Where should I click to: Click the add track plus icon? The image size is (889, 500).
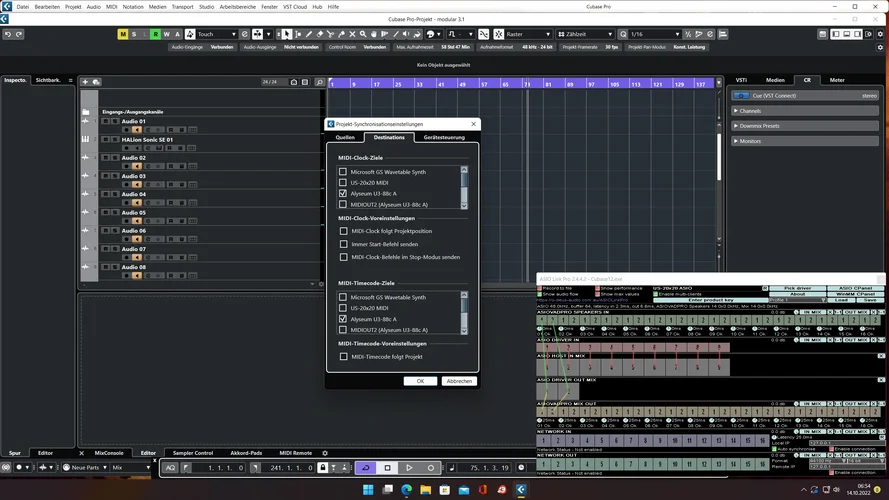(x=86, y=82)
